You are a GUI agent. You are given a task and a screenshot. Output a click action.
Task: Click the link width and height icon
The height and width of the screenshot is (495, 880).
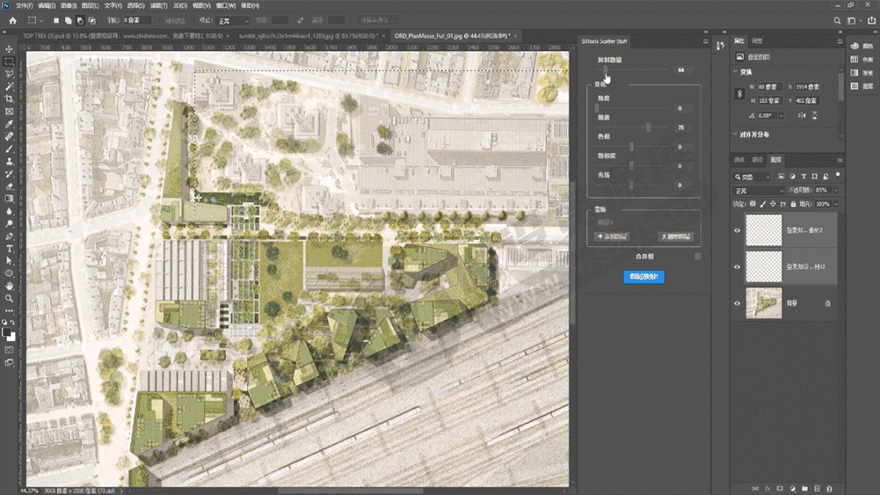click(739, 94)
